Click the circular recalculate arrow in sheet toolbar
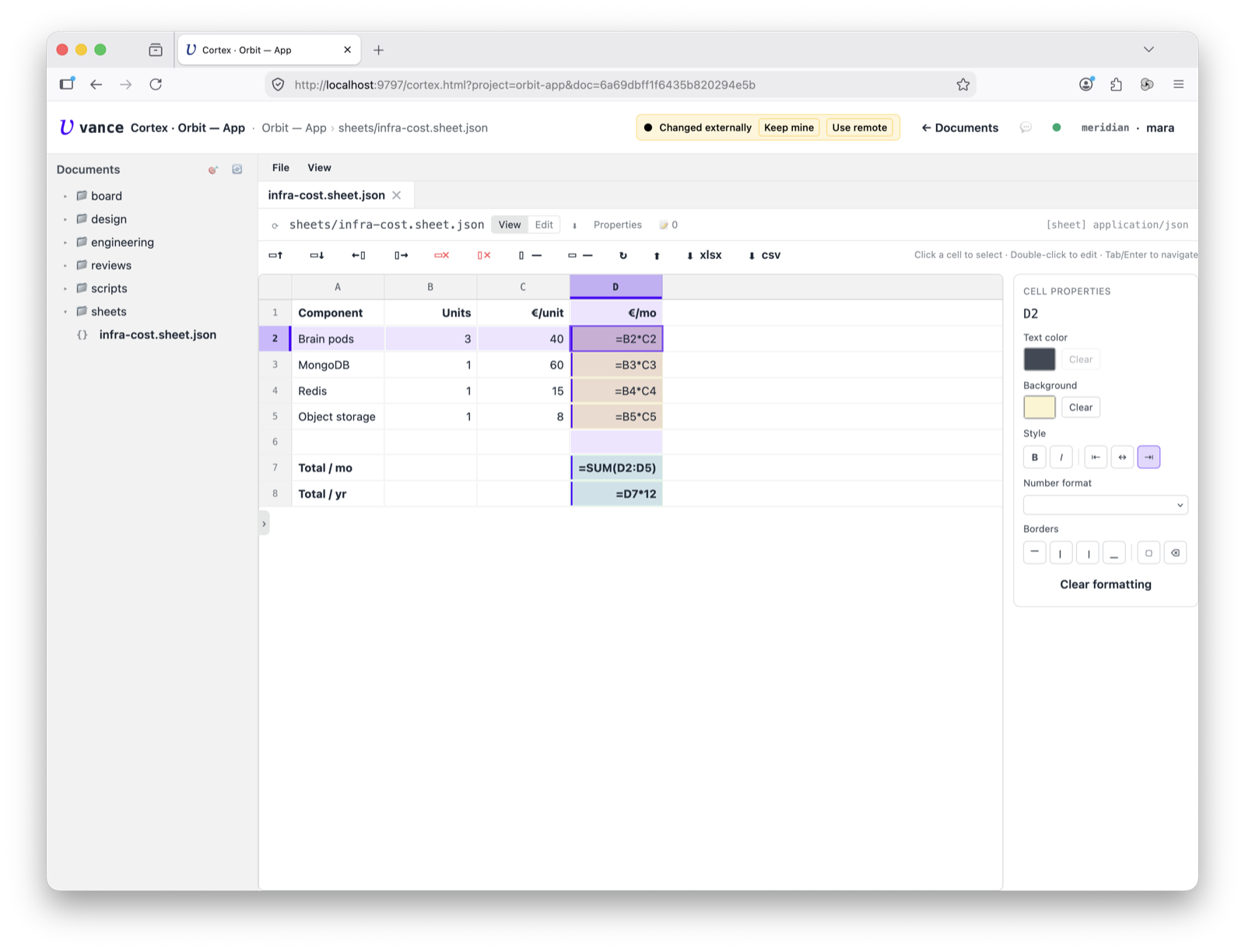 (622, 255)
